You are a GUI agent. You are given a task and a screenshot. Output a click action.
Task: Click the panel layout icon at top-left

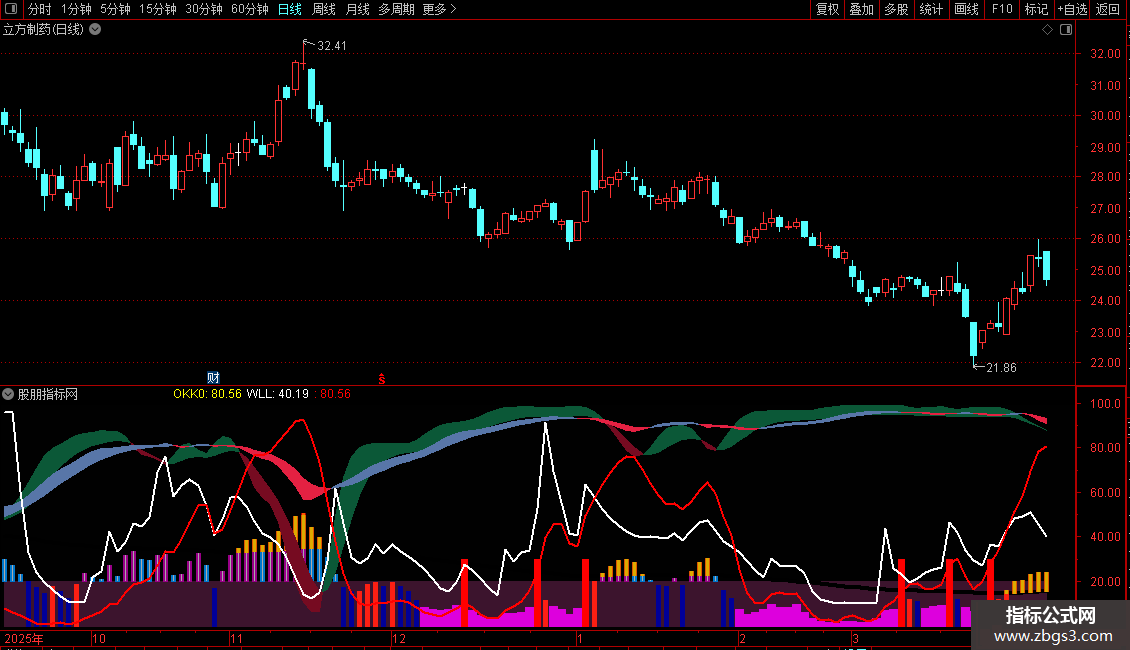[x=10, y=9]
